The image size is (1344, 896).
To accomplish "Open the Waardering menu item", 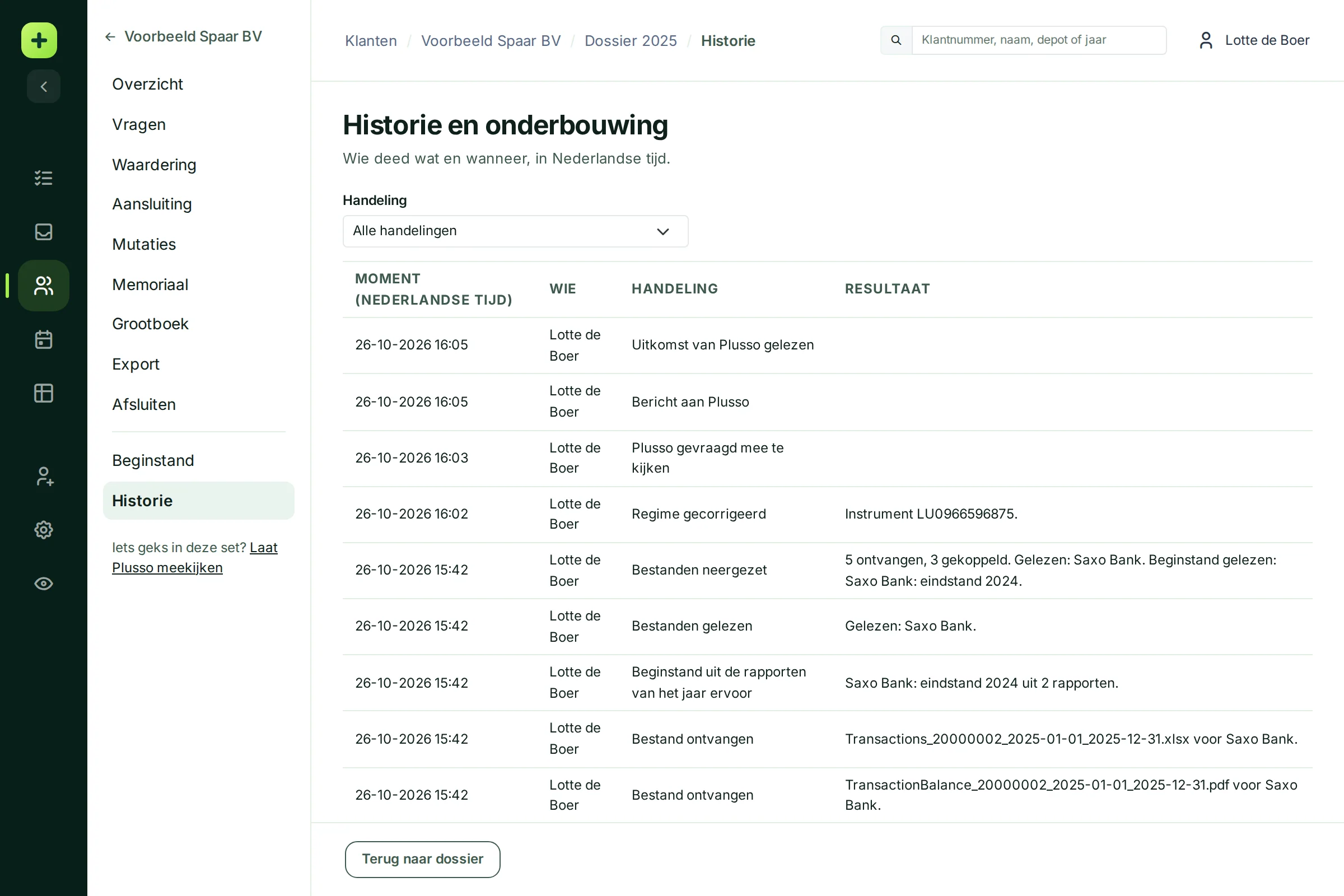I will [x=155, y=165].
